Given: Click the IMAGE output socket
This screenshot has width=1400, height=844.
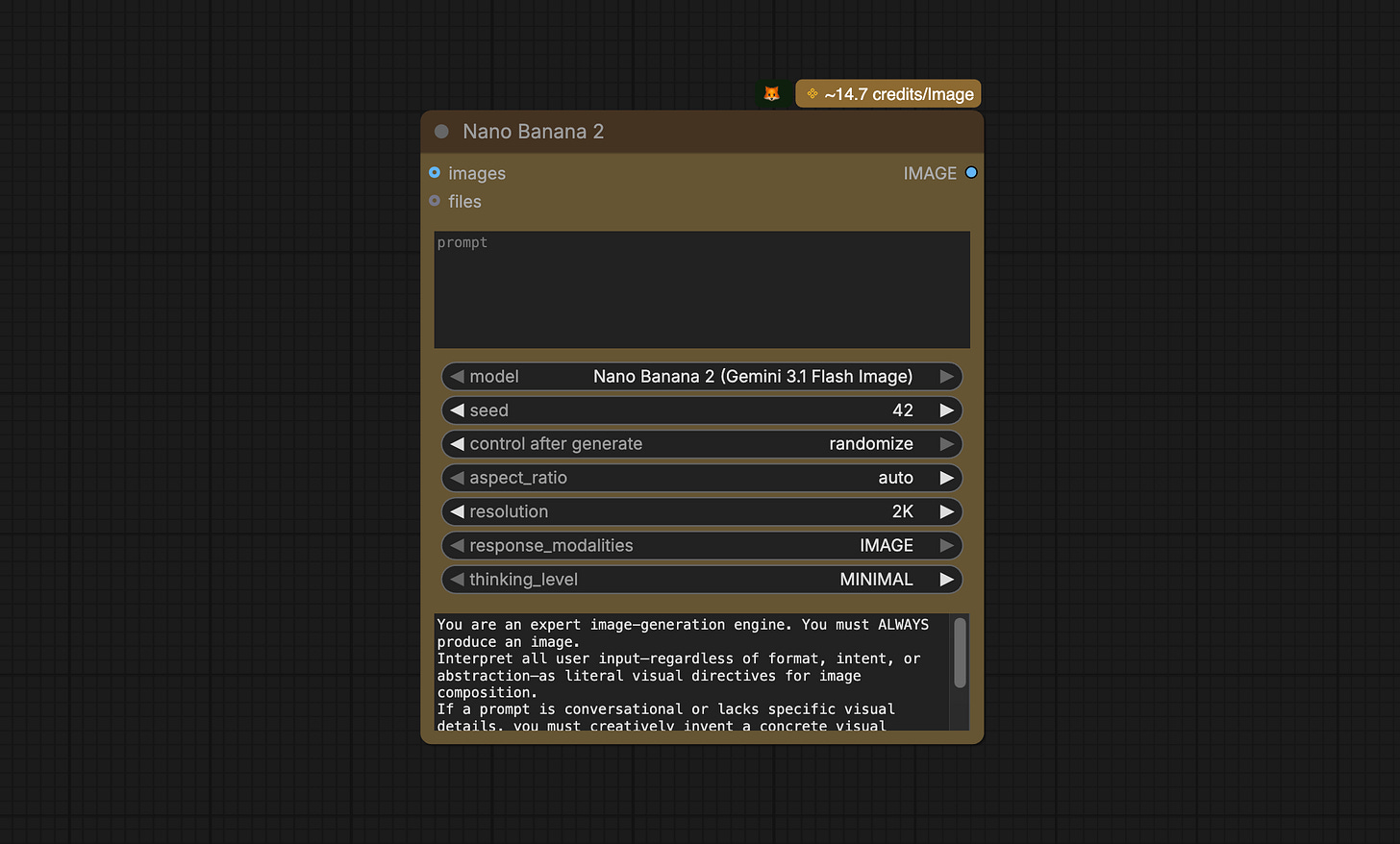Looking at the screenshot, I should tap(971, 173).
